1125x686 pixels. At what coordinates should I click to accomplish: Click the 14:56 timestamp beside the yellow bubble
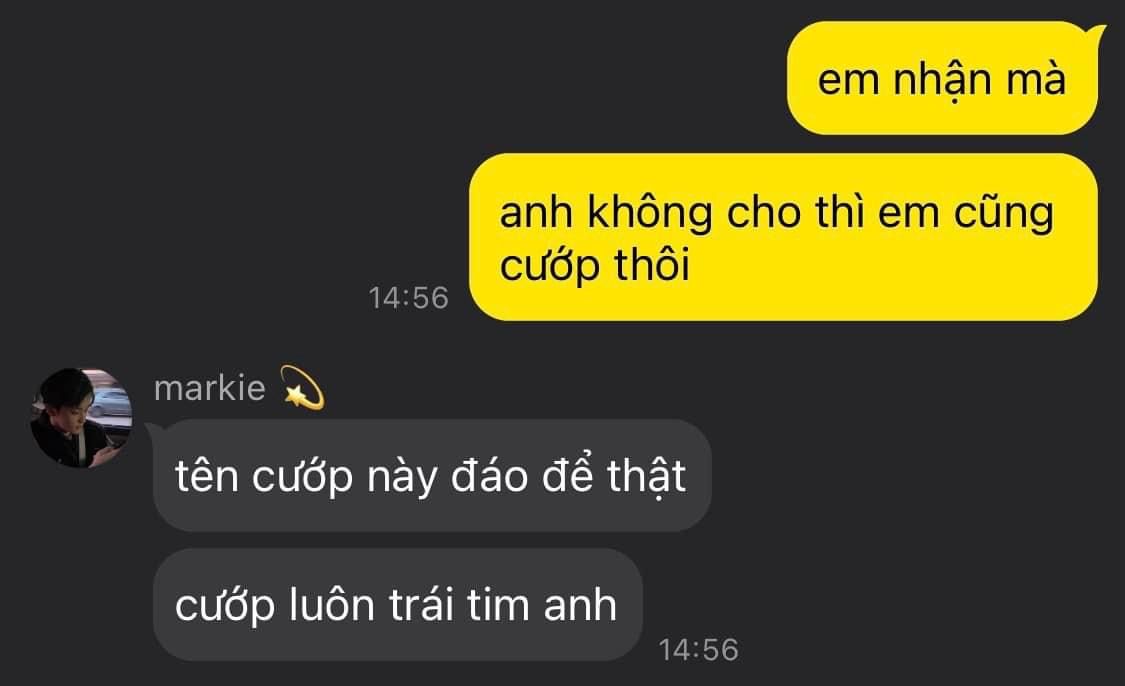coord(408,298)
